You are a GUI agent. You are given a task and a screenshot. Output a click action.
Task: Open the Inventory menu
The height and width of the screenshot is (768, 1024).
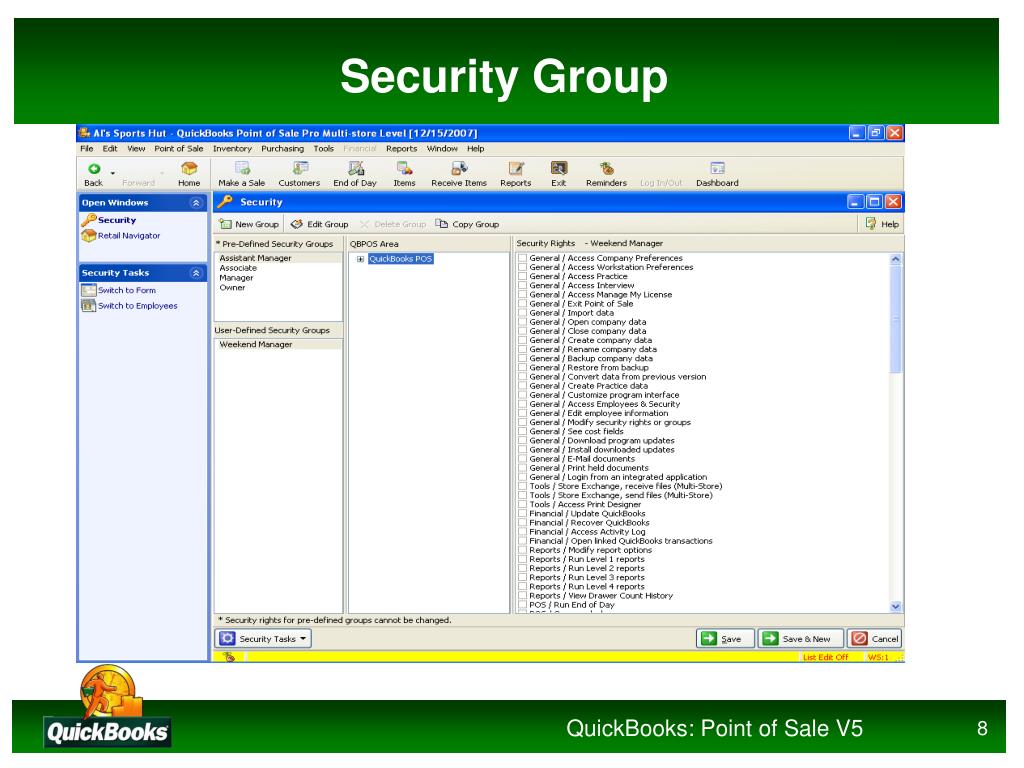[x=232, y=149]
